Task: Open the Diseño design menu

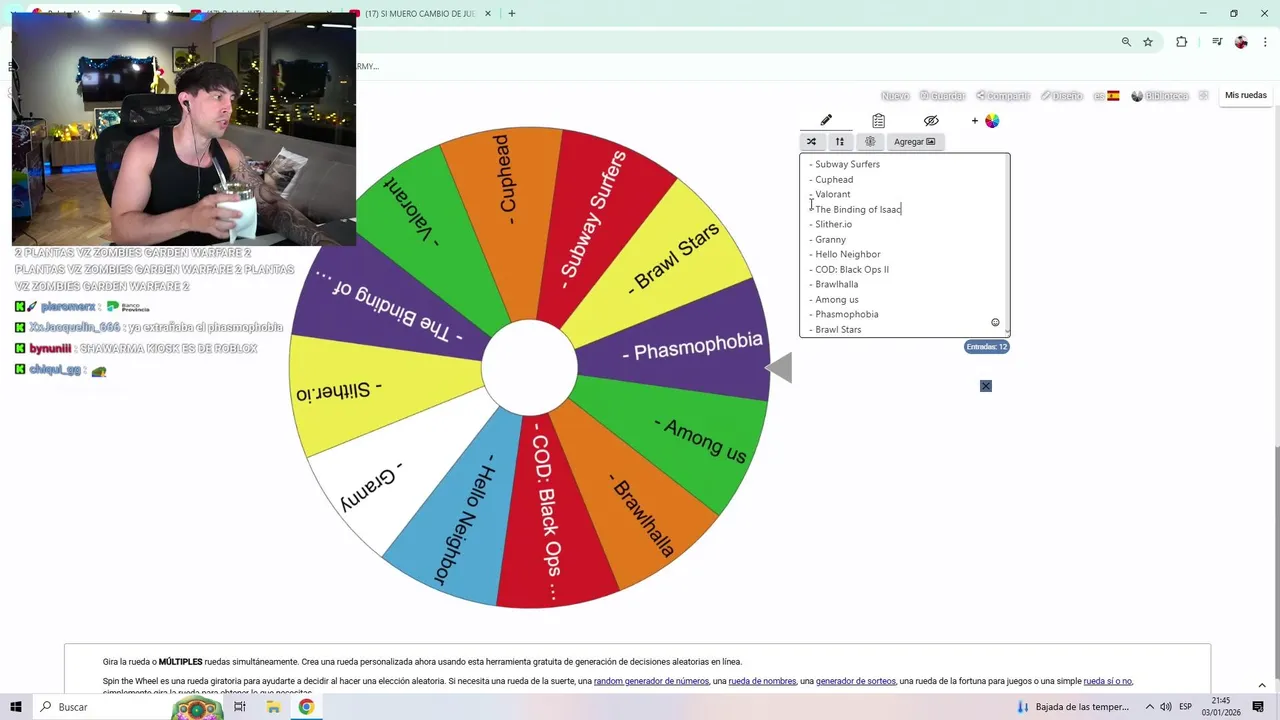Action: [1062, 96]
